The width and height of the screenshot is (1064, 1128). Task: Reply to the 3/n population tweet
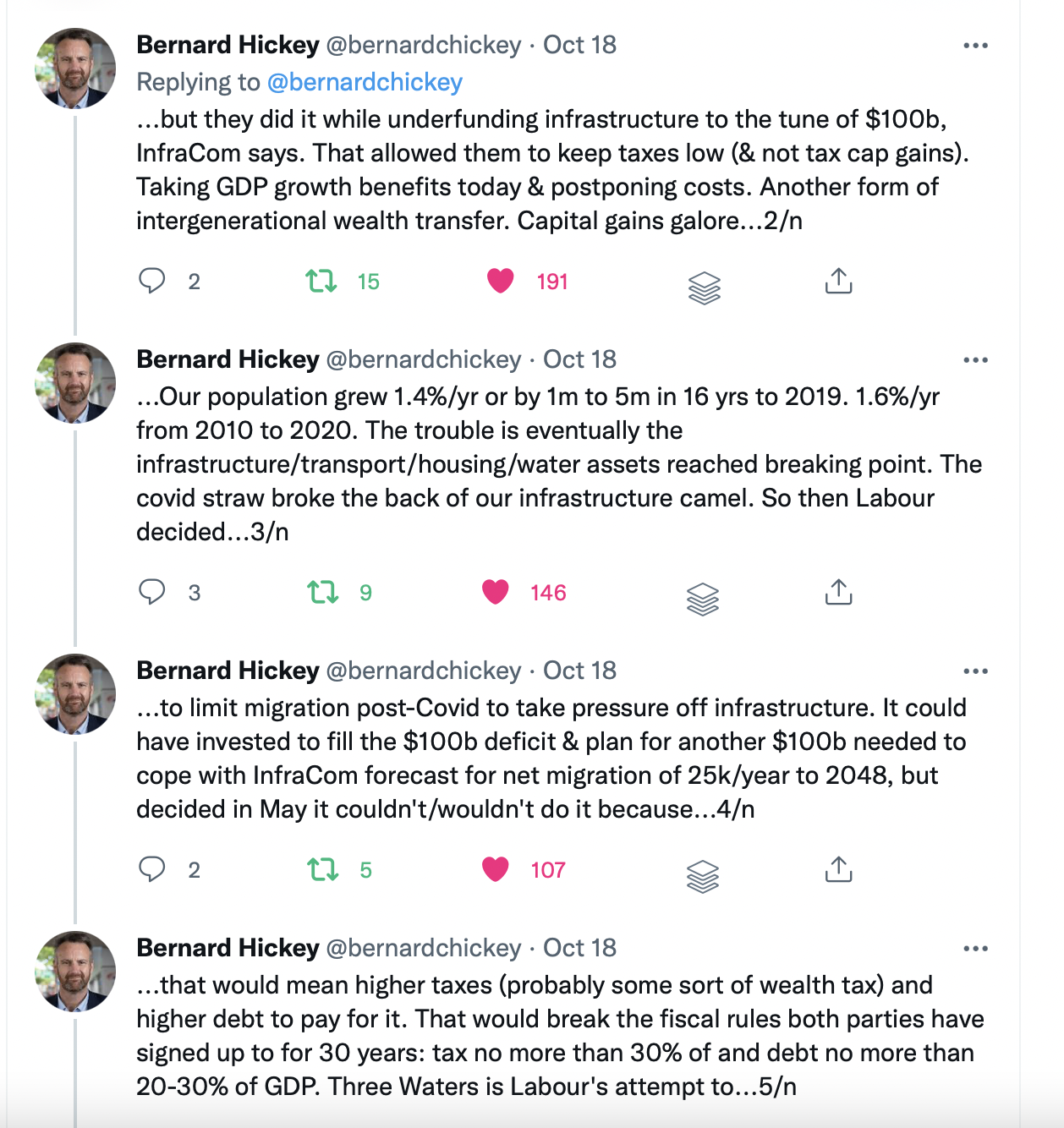pyautogui.click(x=152, y=592)
